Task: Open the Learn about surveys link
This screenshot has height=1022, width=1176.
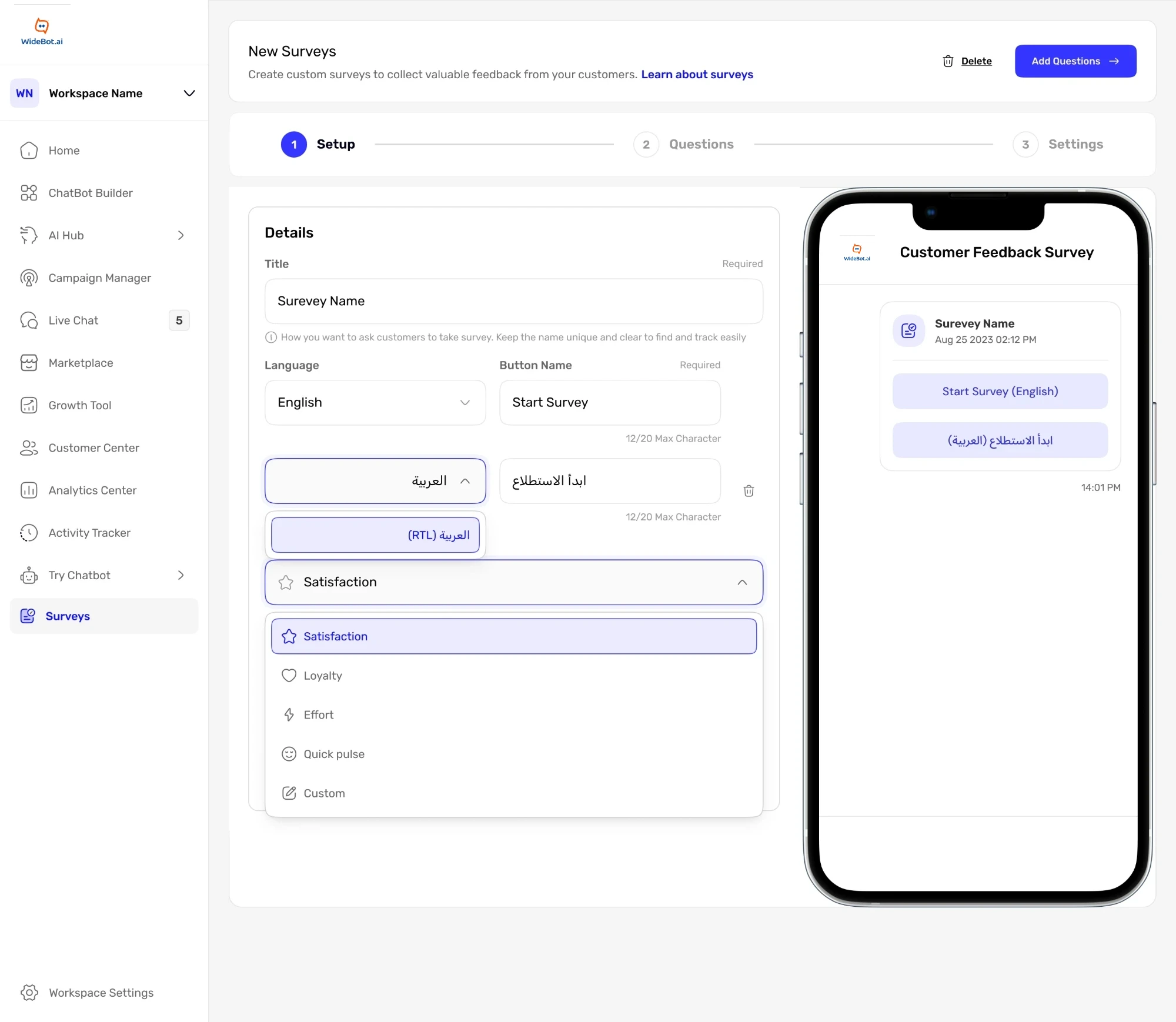Action: point(697,75)
